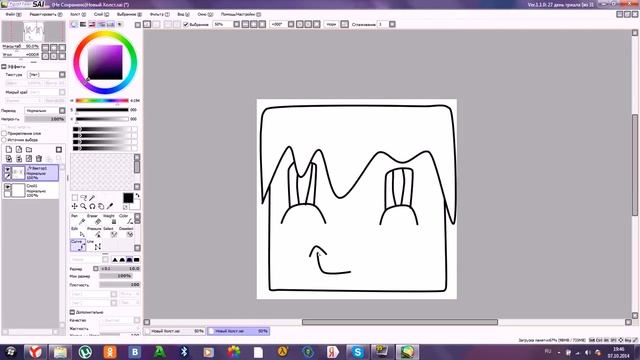Hide the selected vector layer via eye

7,169
